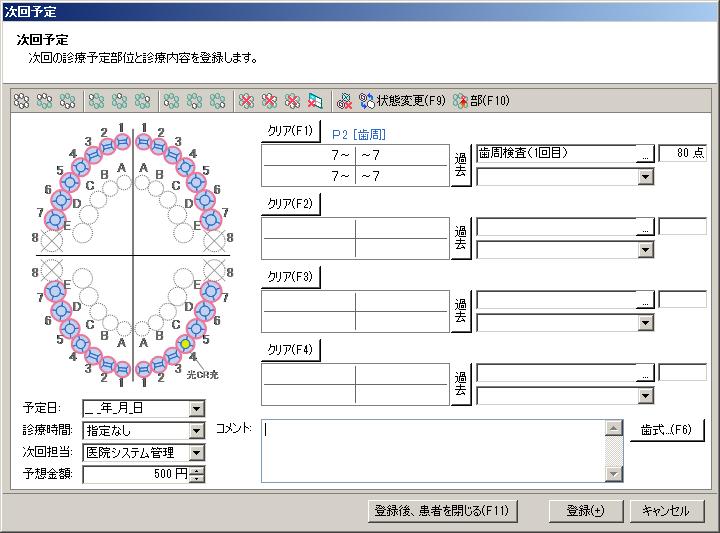Open the treatment dropdown in F2 row
Viewport: 720px width, 533px height.
(646, 250)
